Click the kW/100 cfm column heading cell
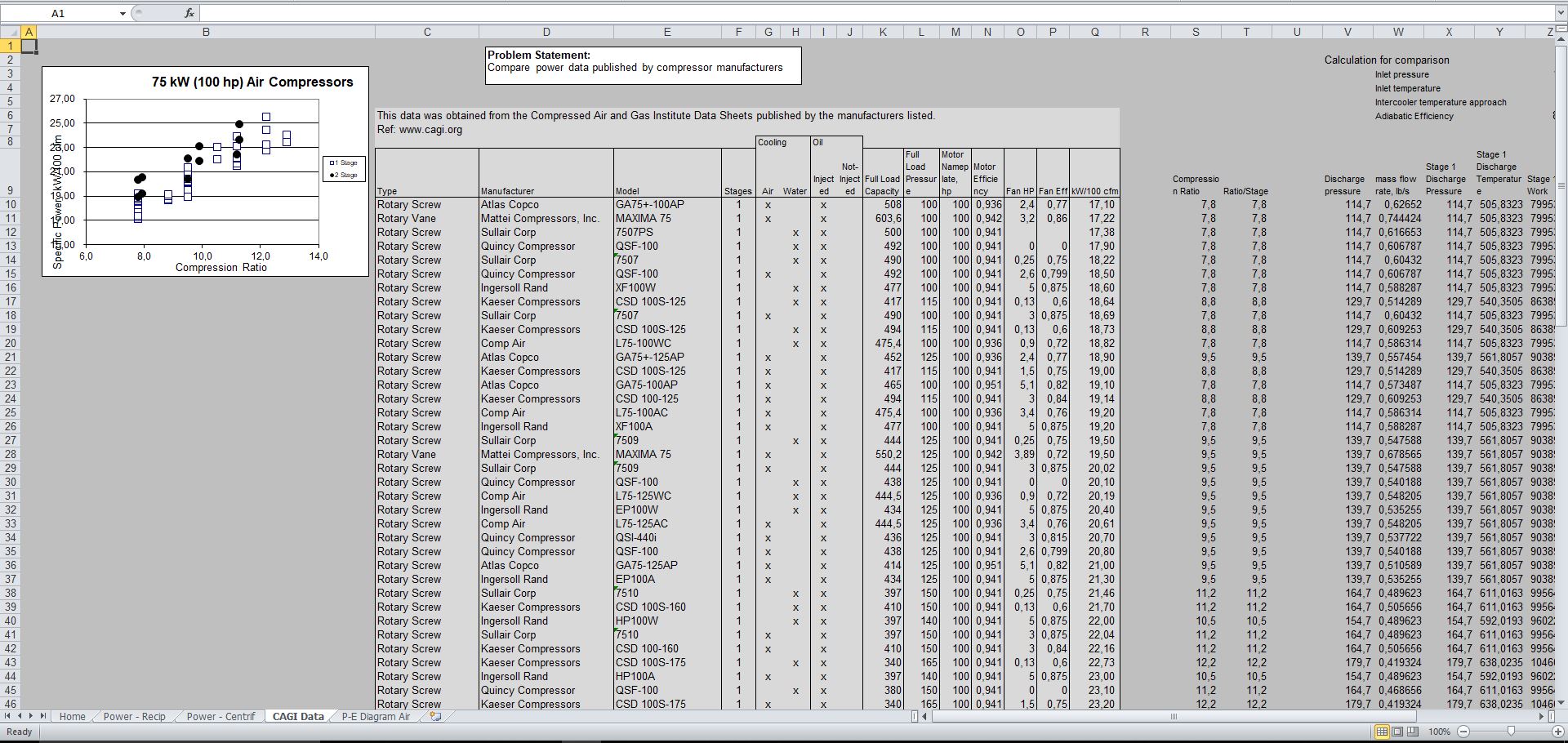Viewport: 1568px width, 743px height. [1094, 172]
